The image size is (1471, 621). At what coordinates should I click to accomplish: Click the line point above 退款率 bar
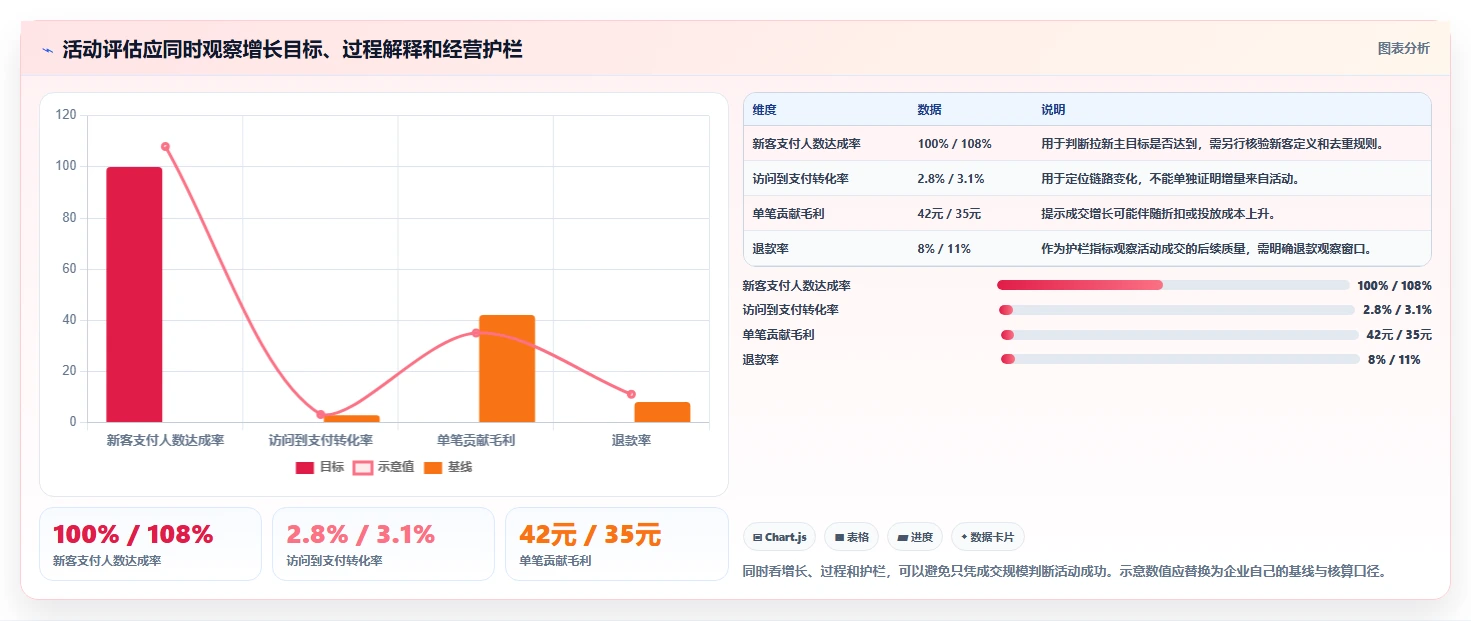click(631, 394)
